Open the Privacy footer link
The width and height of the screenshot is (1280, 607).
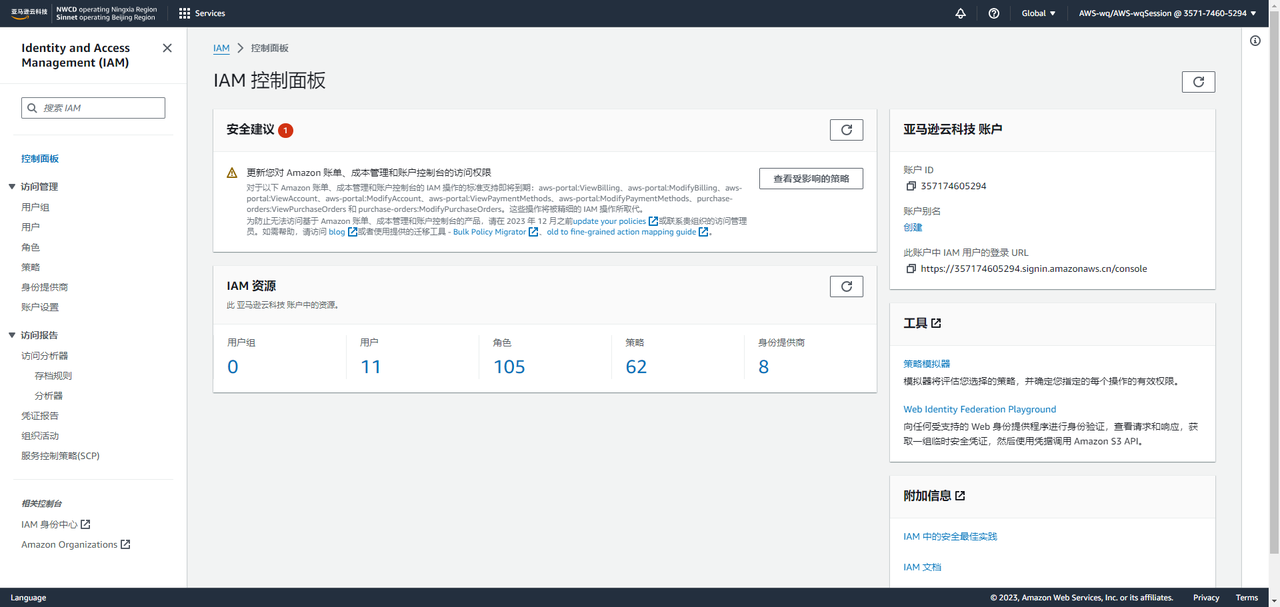coord(1206,598)
